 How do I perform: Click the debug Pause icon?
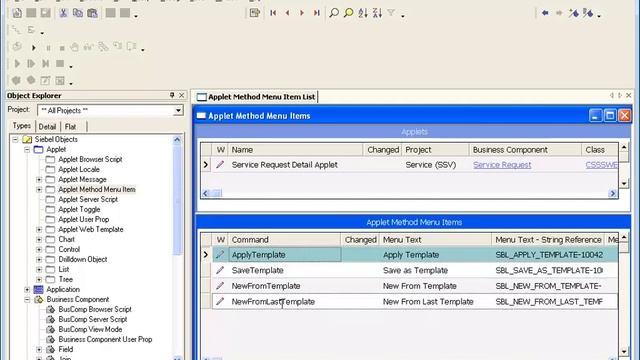(x=48, y=48)
